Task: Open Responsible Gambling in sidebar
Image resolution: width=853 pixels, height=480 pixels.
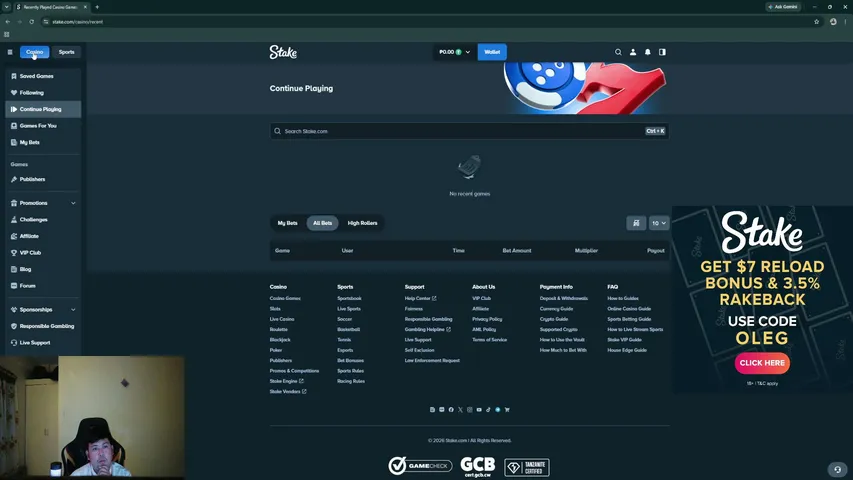Action: (43, 326)
